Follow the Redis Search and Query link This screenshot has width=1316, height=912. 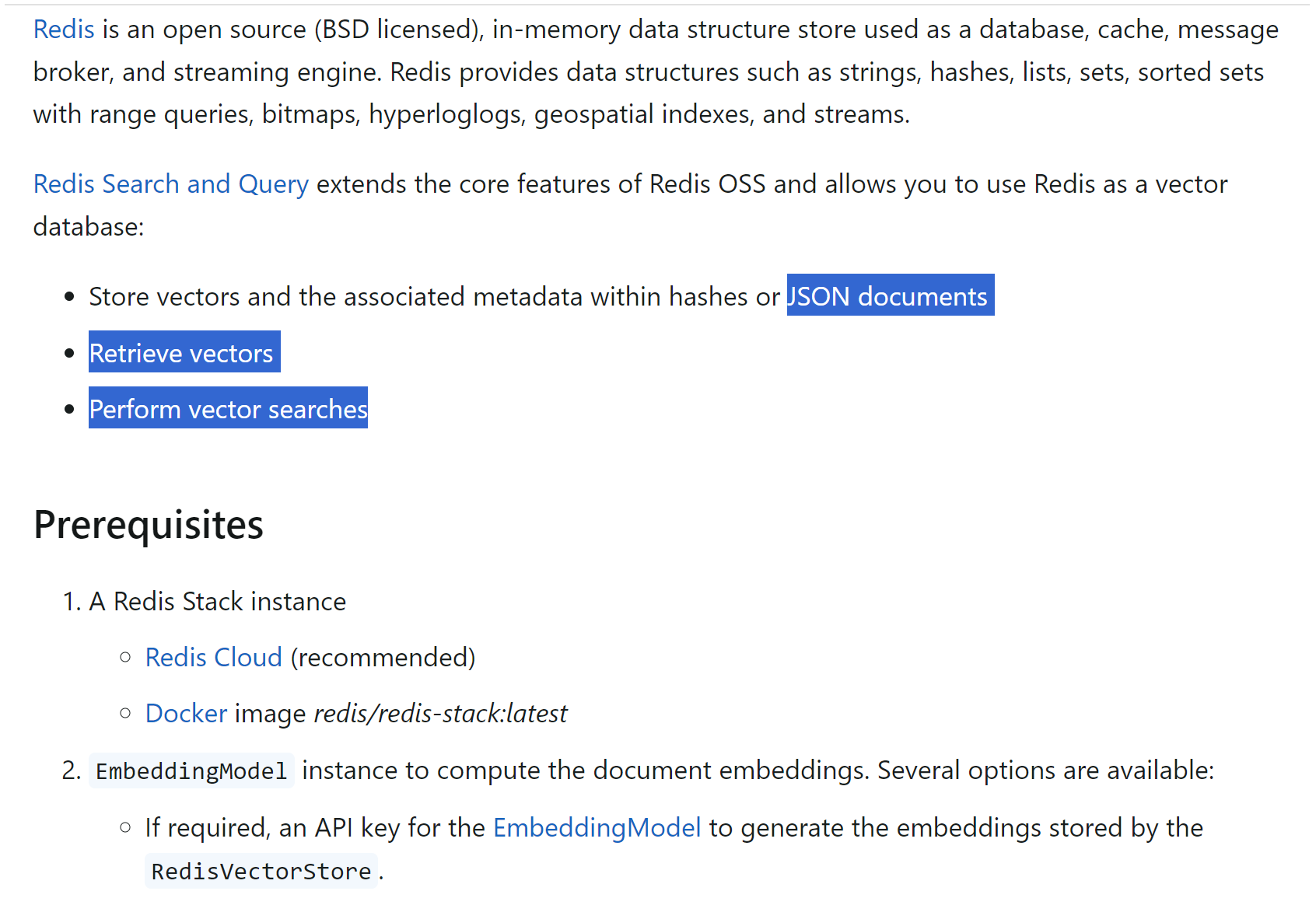click(x=171, y=184)
